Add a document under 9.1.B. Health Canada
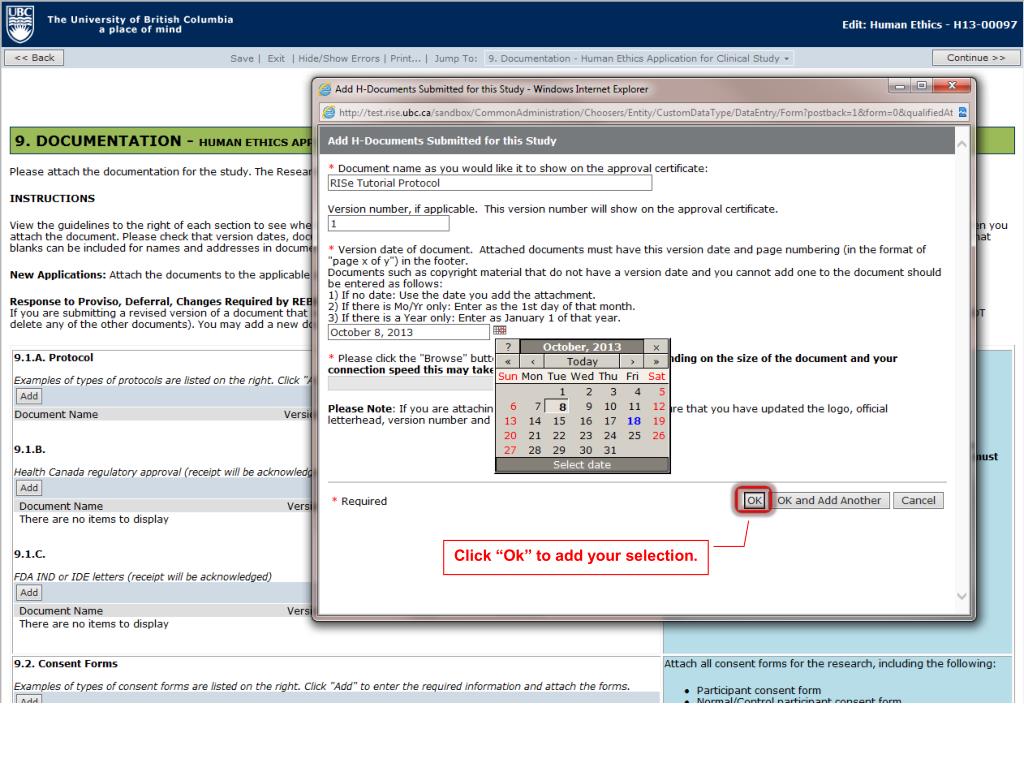 point(29,488)
